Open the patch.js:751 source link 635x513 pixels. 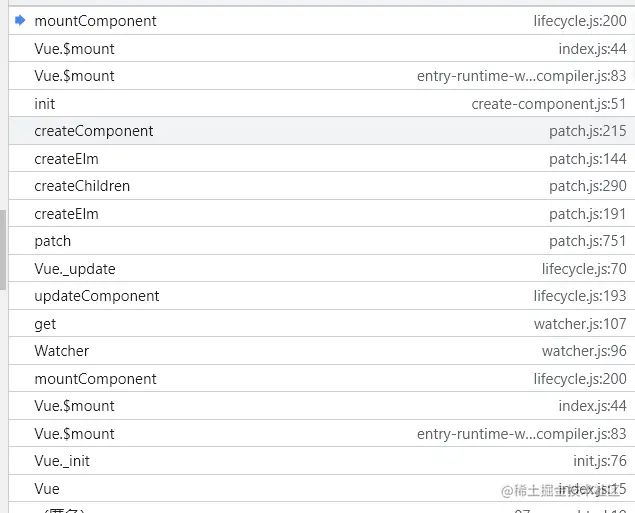(x=588, y=241)
